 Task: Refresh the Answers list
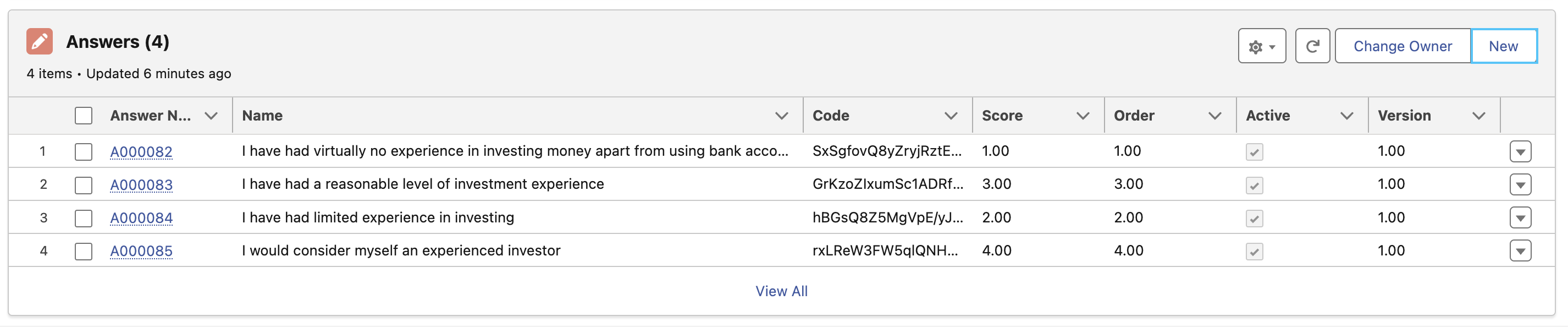tap(1312, 46)
